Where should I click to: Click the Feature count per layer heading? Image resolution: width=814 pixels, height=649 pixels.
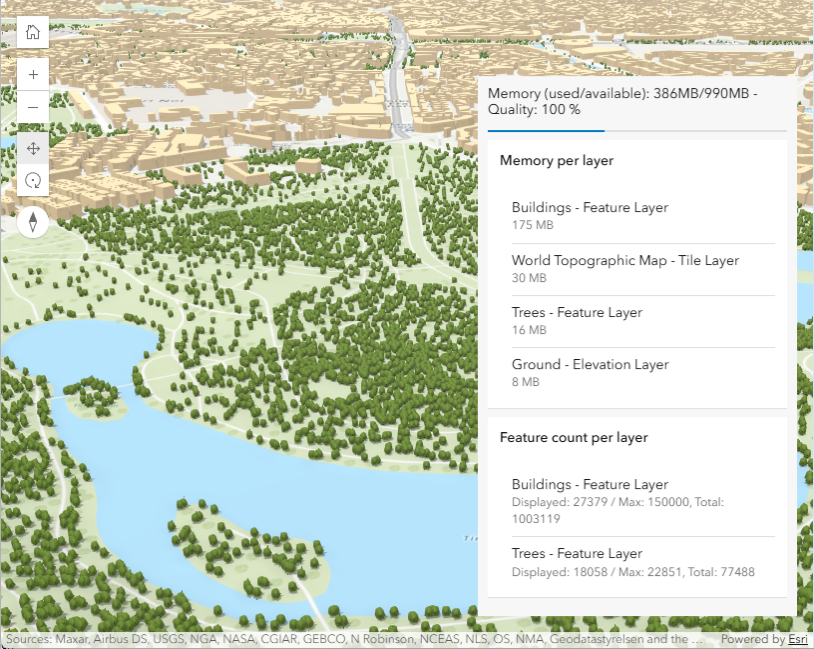(x=573, y=437)
